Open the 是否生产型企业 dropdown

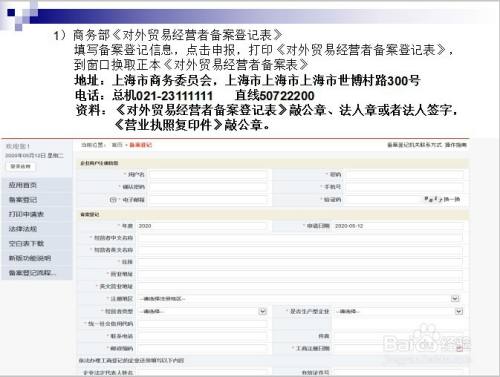399,311
